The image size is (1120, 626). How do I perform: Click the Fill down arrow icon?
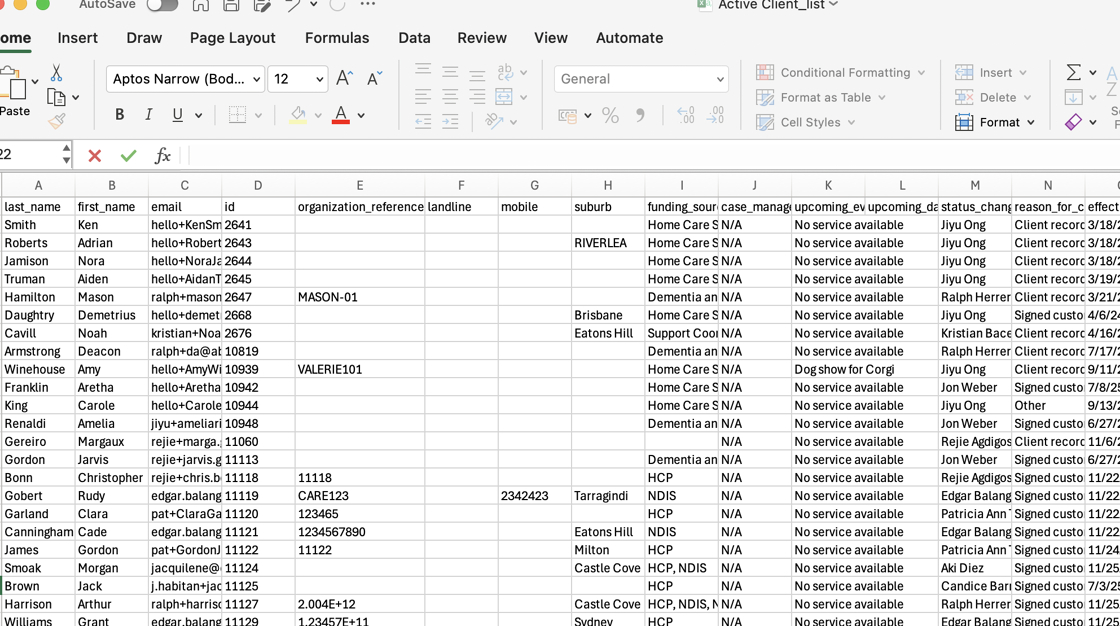pos(1073,97)
